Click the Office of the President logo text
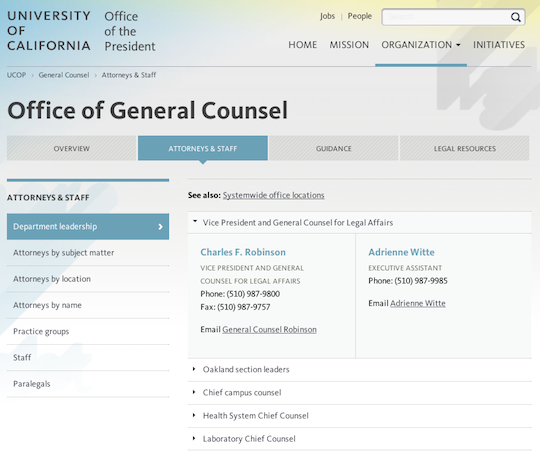Viewport: 540px width, 461px height. click(130, 31)
